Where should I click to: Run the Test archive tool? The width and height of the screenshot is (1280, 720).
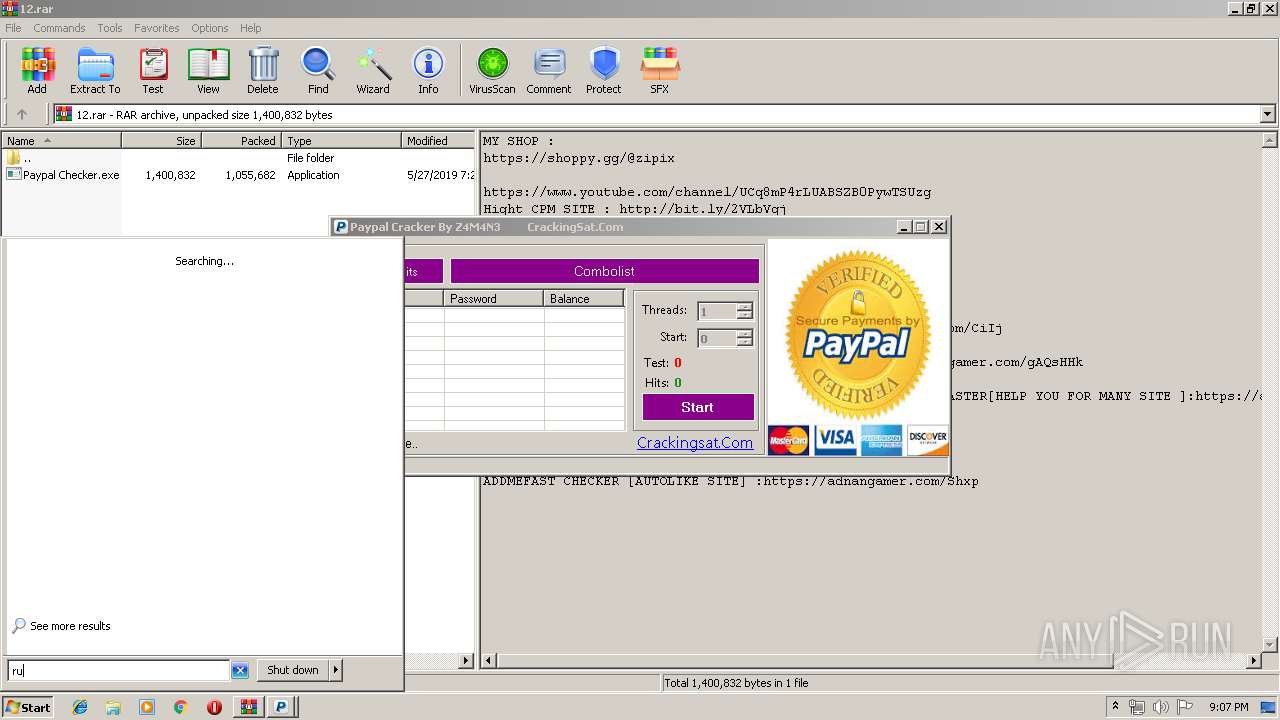click(x=153, y=71)
